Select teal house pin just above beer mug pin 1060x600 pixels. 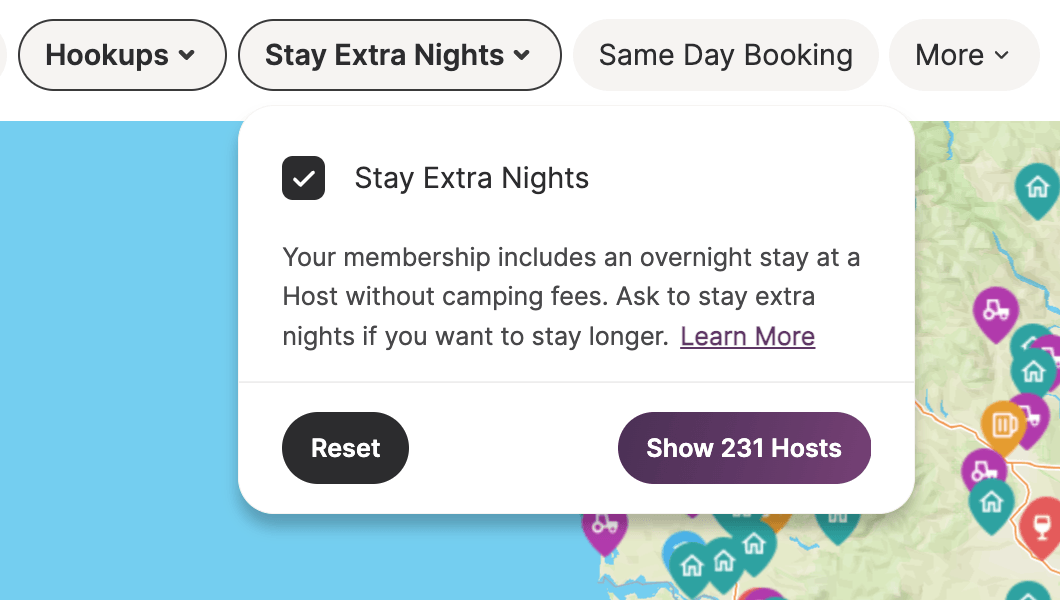point(1034,372)
